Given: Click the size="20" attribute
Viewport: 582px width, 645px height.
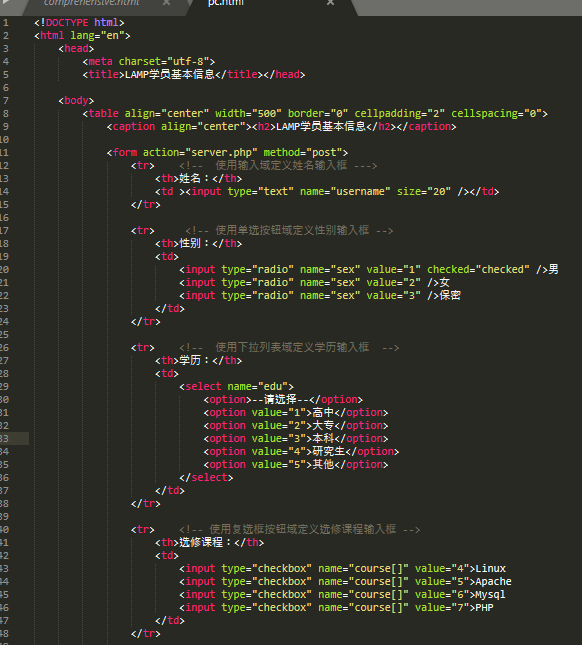Looking at the screenshot, I should (424, 192).
